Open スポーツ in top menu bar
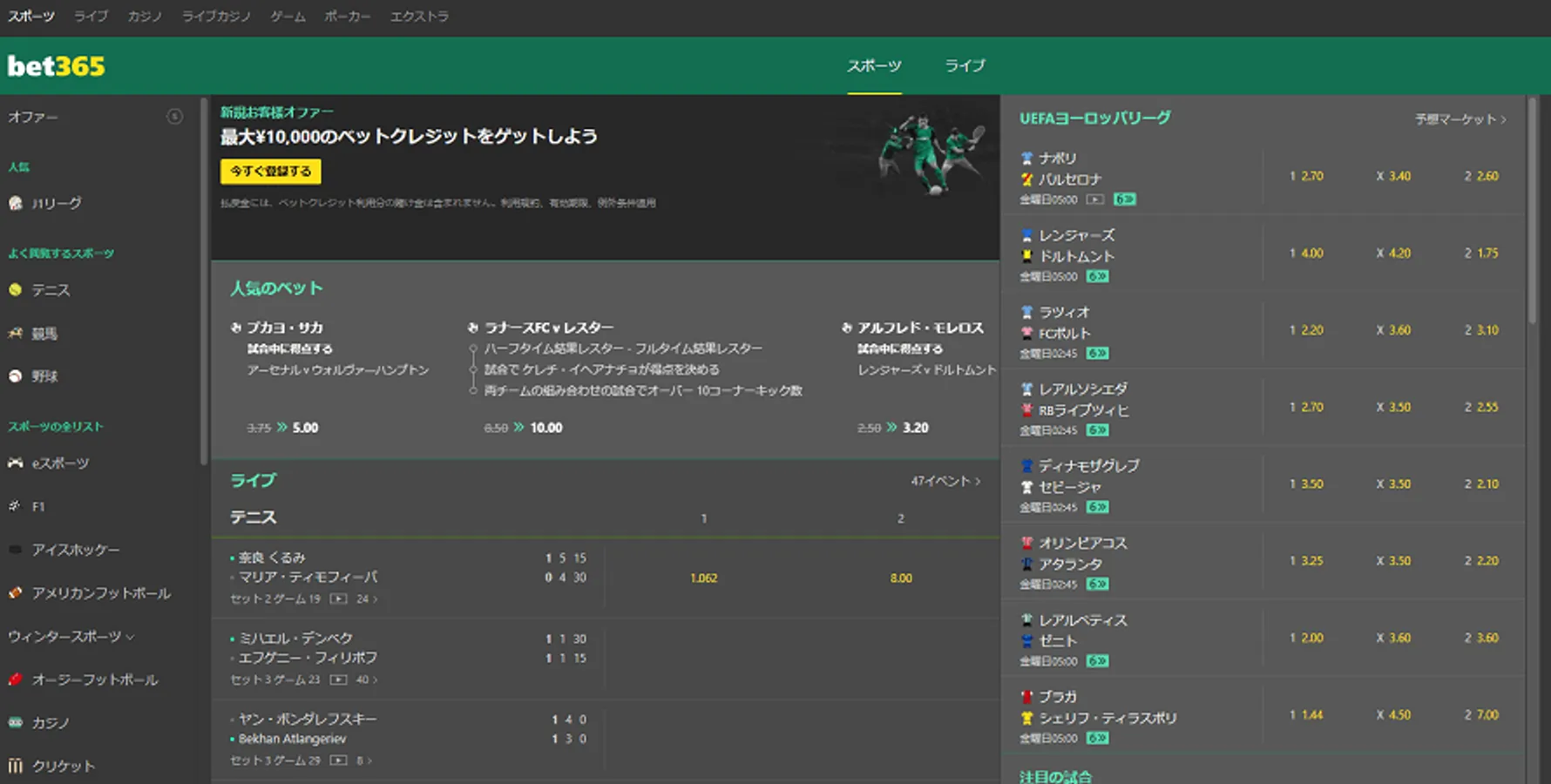Image resolution: width=1551 pixels, height=784 pixels. 31,17
